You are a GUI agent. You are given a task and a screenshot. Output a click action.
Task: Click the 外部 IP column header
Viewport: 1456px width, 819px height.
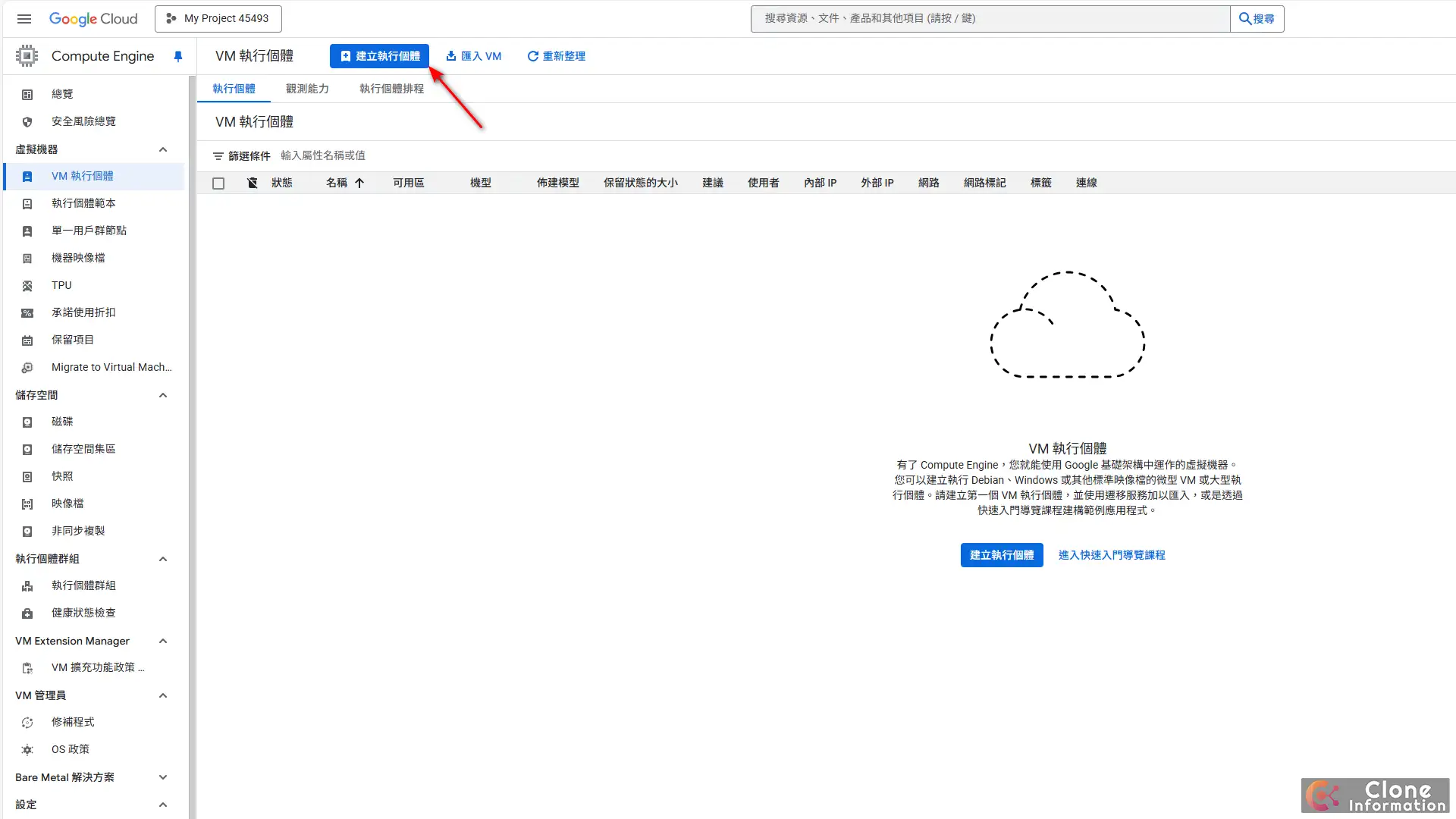point(877,183)
